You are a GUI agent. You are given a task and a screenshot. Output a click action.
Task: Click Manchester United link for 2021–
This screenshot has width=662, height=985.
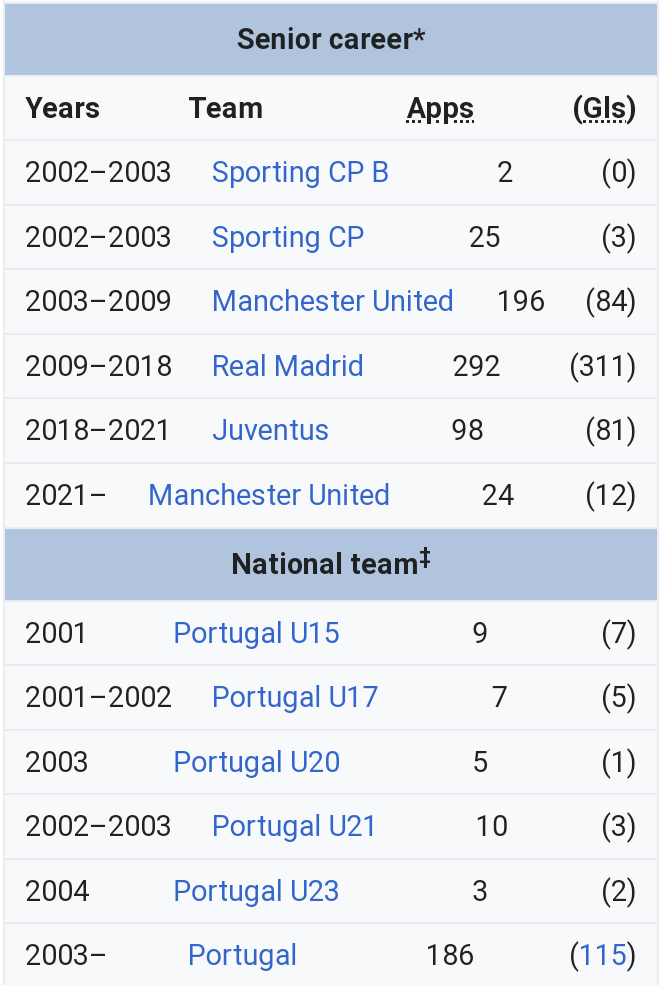(x=269, y=495)
